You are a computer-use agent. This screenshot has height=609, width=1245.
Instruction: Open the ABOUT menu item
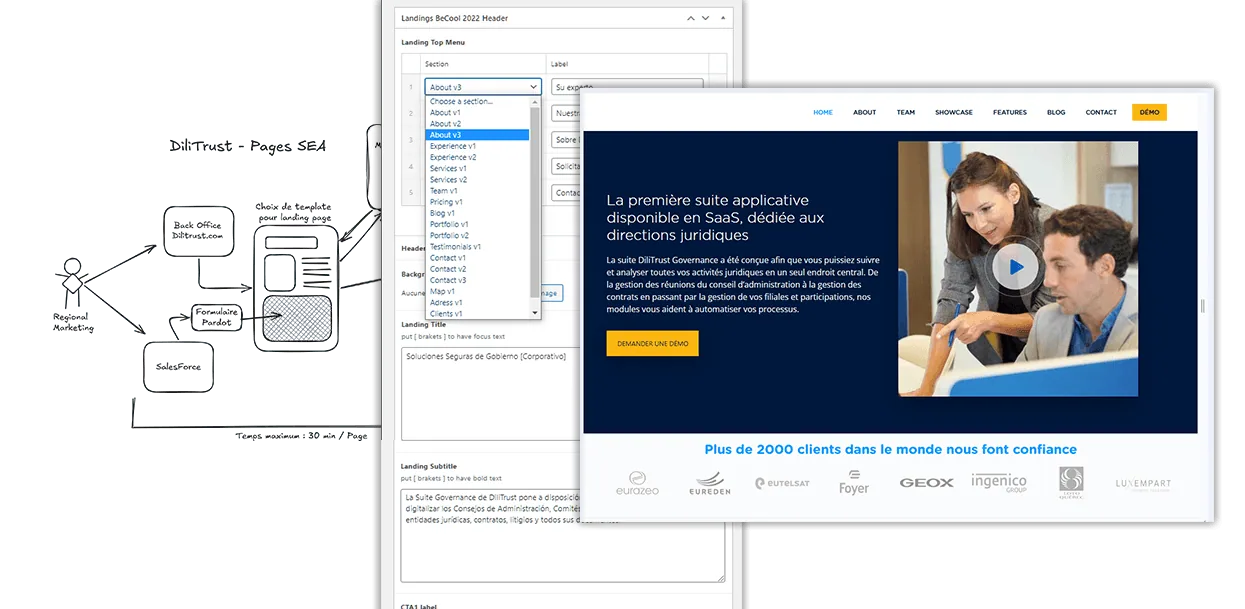point(864,112)
